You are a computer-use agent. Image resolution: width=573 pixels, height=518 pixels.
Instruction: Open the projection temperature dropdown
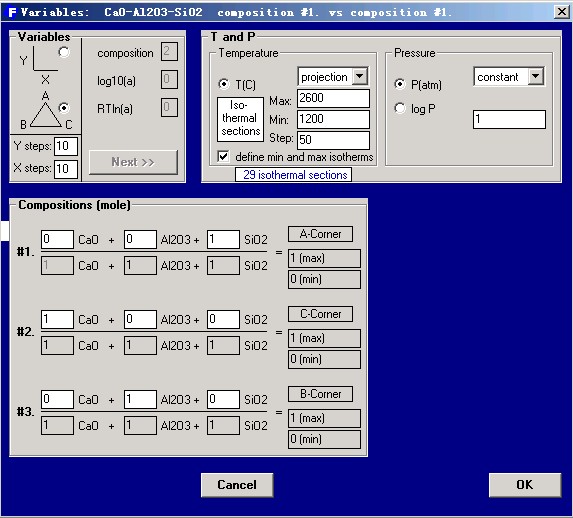[x=360, y=76]
